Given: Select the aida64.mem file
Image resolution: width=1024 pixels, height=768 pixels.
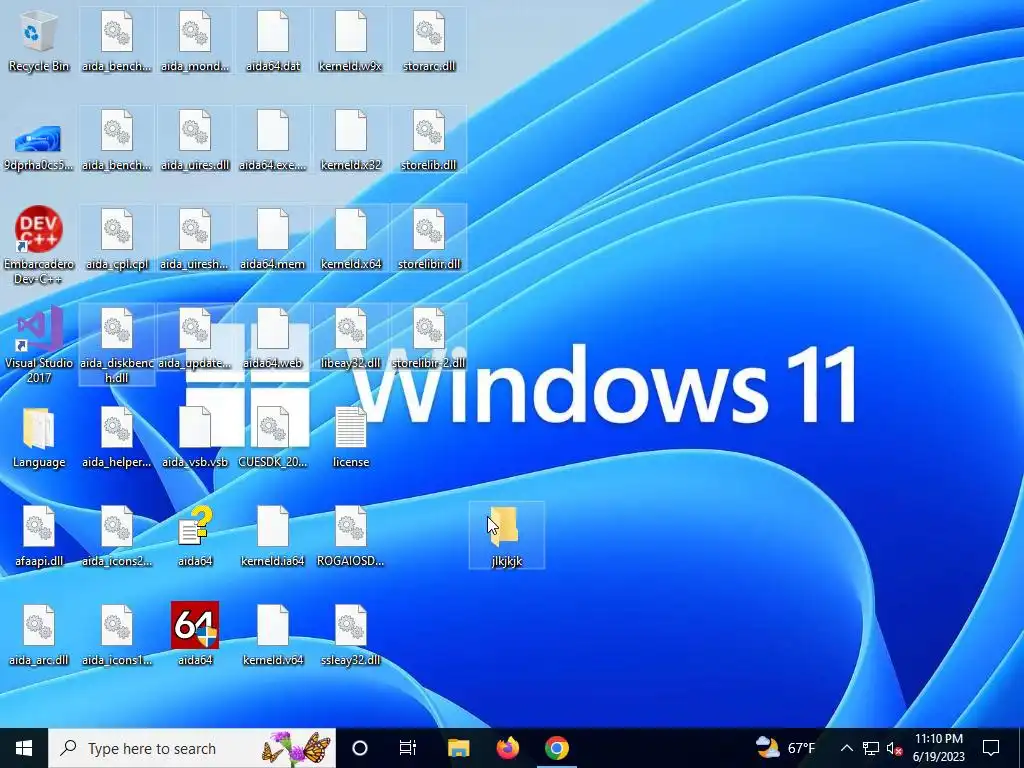Looking at the screenshot, I should click(273, 238).
